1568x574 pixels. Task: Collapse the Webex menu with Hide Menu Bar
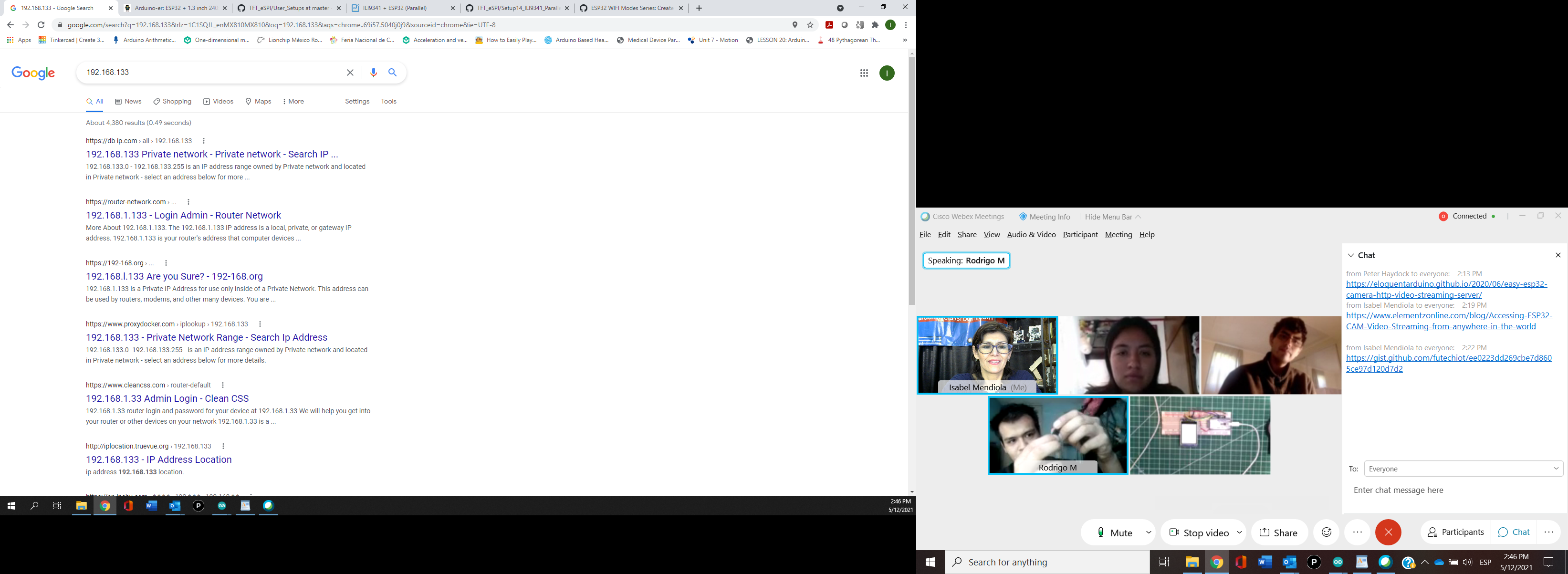click(1113, 217)
